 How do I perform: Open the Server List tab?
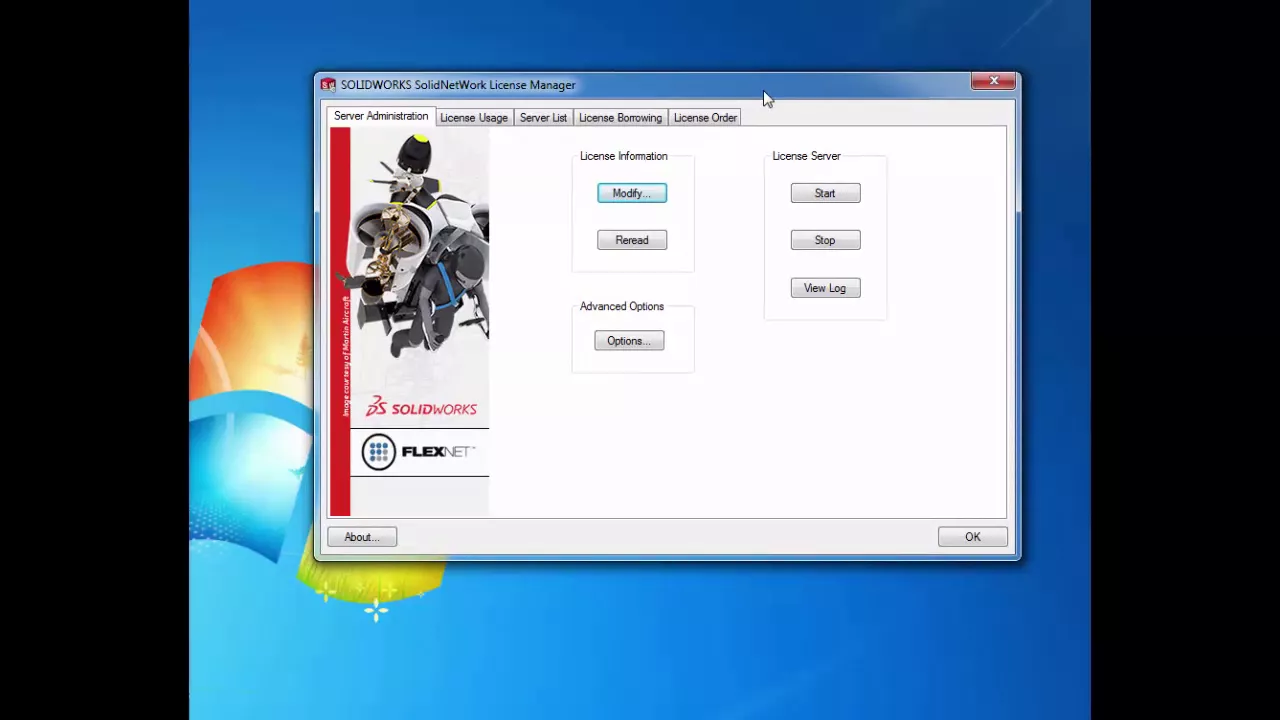[543, 118]
